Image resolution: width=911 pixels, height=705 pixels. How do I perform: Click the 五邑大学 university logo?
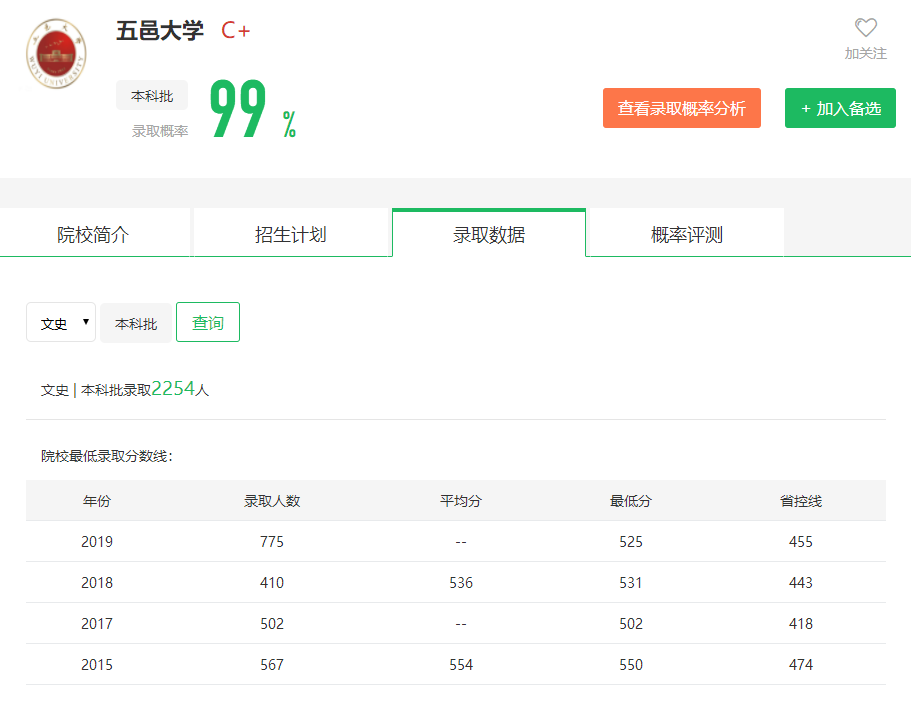coord(56,53)
